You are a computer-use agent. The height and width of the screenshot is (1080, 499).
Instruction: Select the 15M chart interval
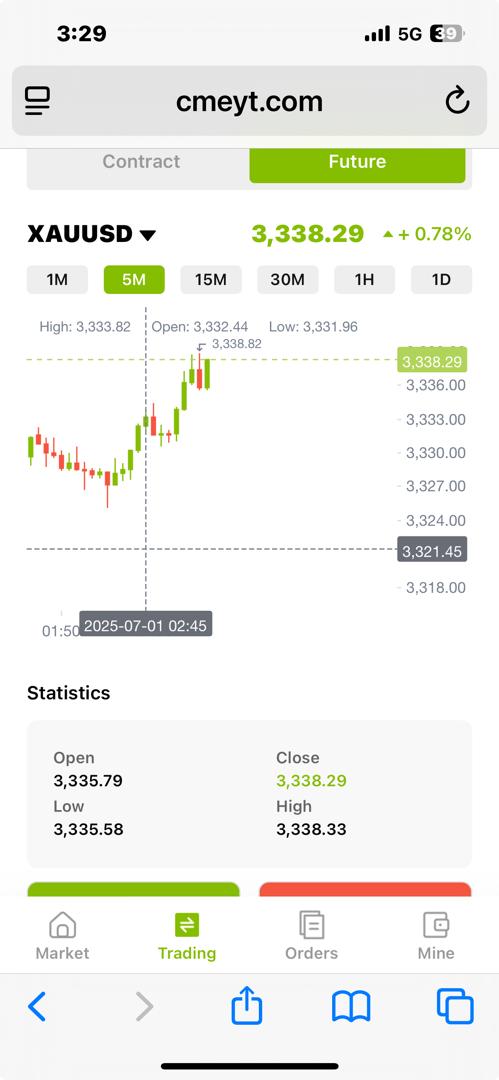(x=211, y=280)
